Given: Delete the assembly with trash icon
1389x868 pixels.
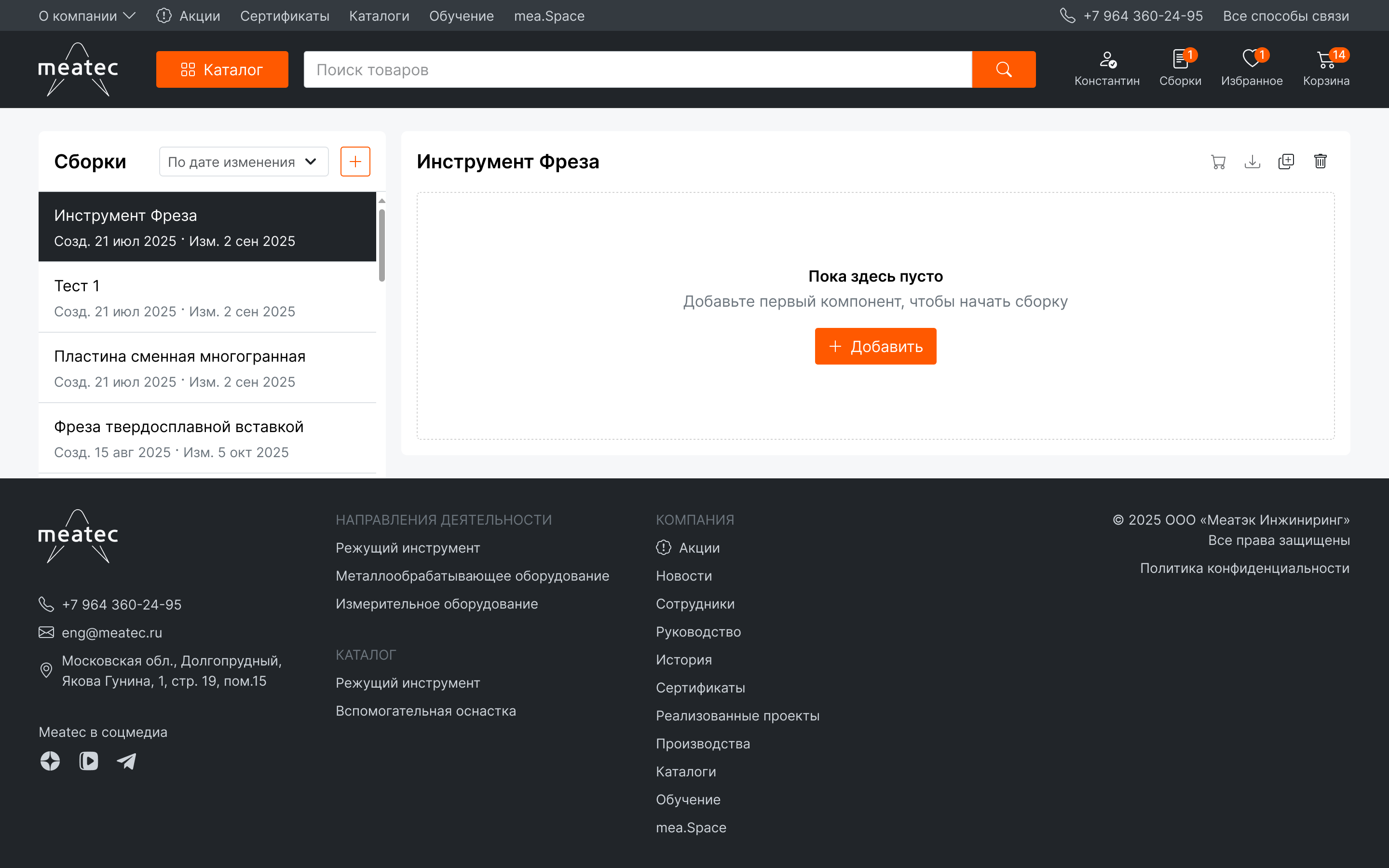Looking at the screenshot, I should pyautogui.click(x=1320, y=162).
